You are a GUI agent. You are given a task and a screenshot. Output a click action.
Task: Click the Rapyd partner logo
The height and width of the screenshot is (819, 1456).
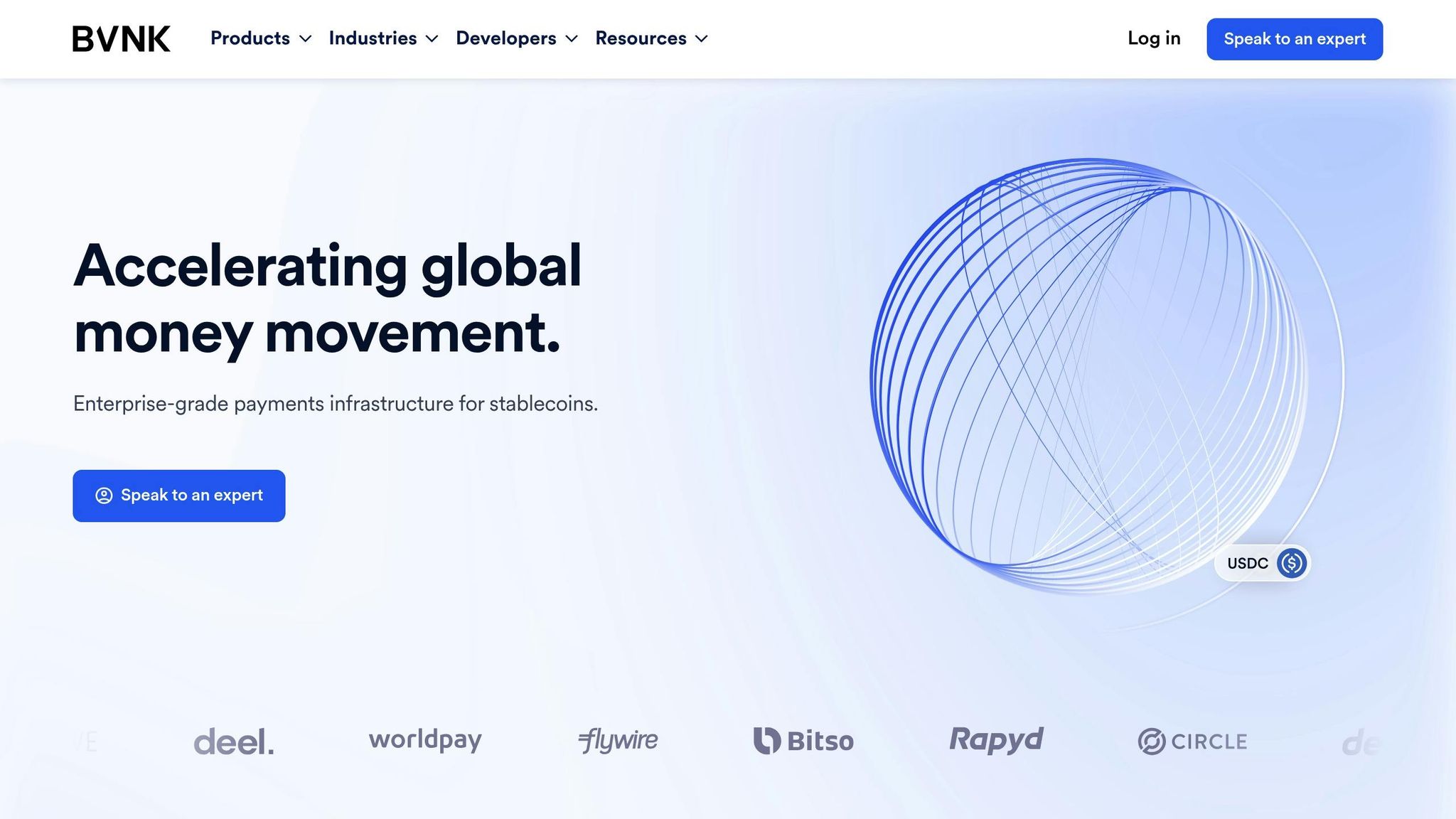(x=996, y=740)
